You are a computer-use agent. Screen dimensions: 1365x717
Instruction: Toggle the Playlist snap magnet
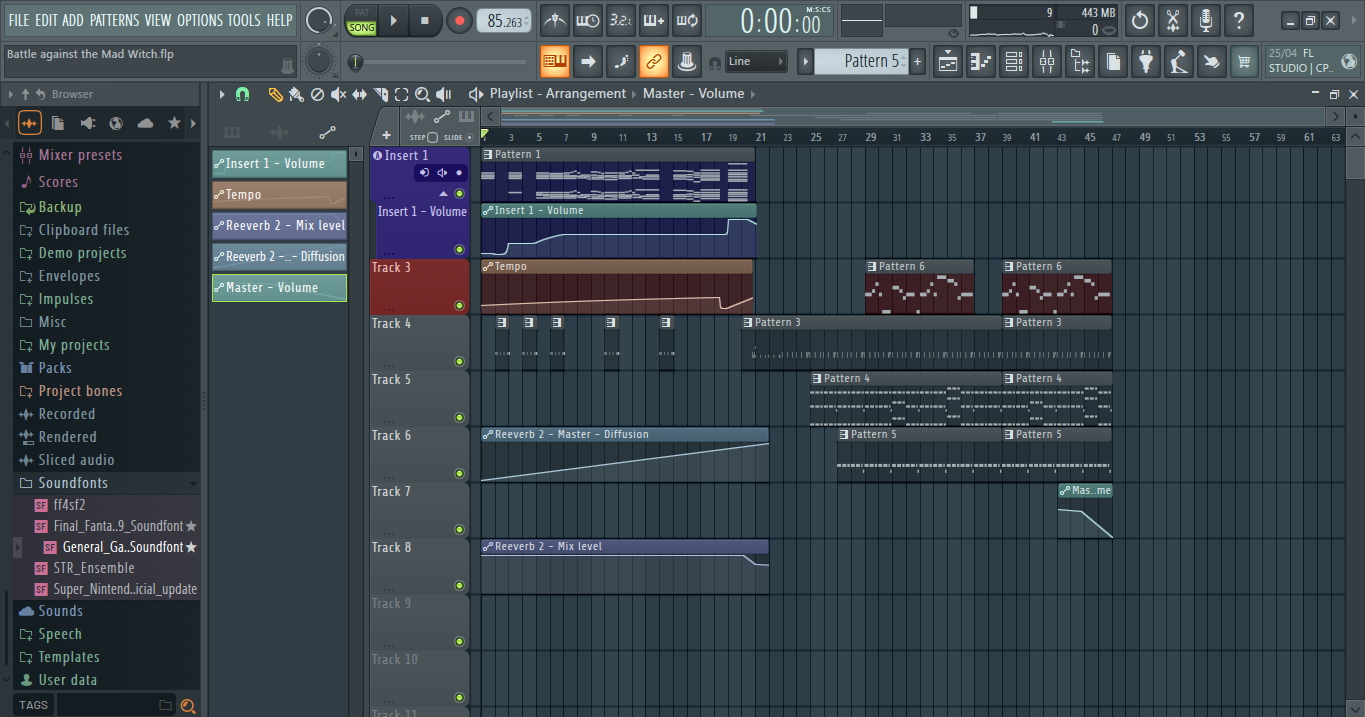click(242, 94)
